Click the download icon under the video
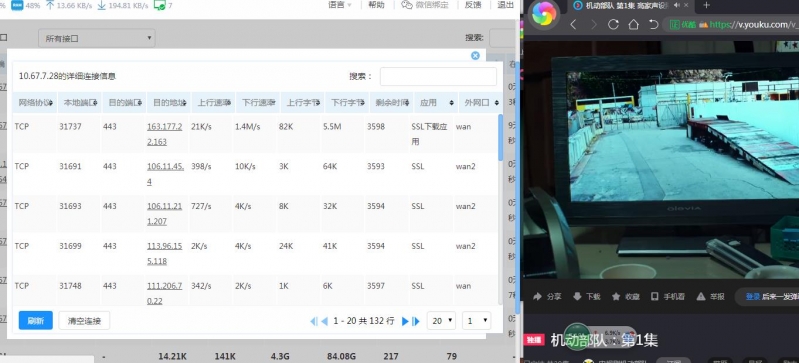 click(577, 296)
